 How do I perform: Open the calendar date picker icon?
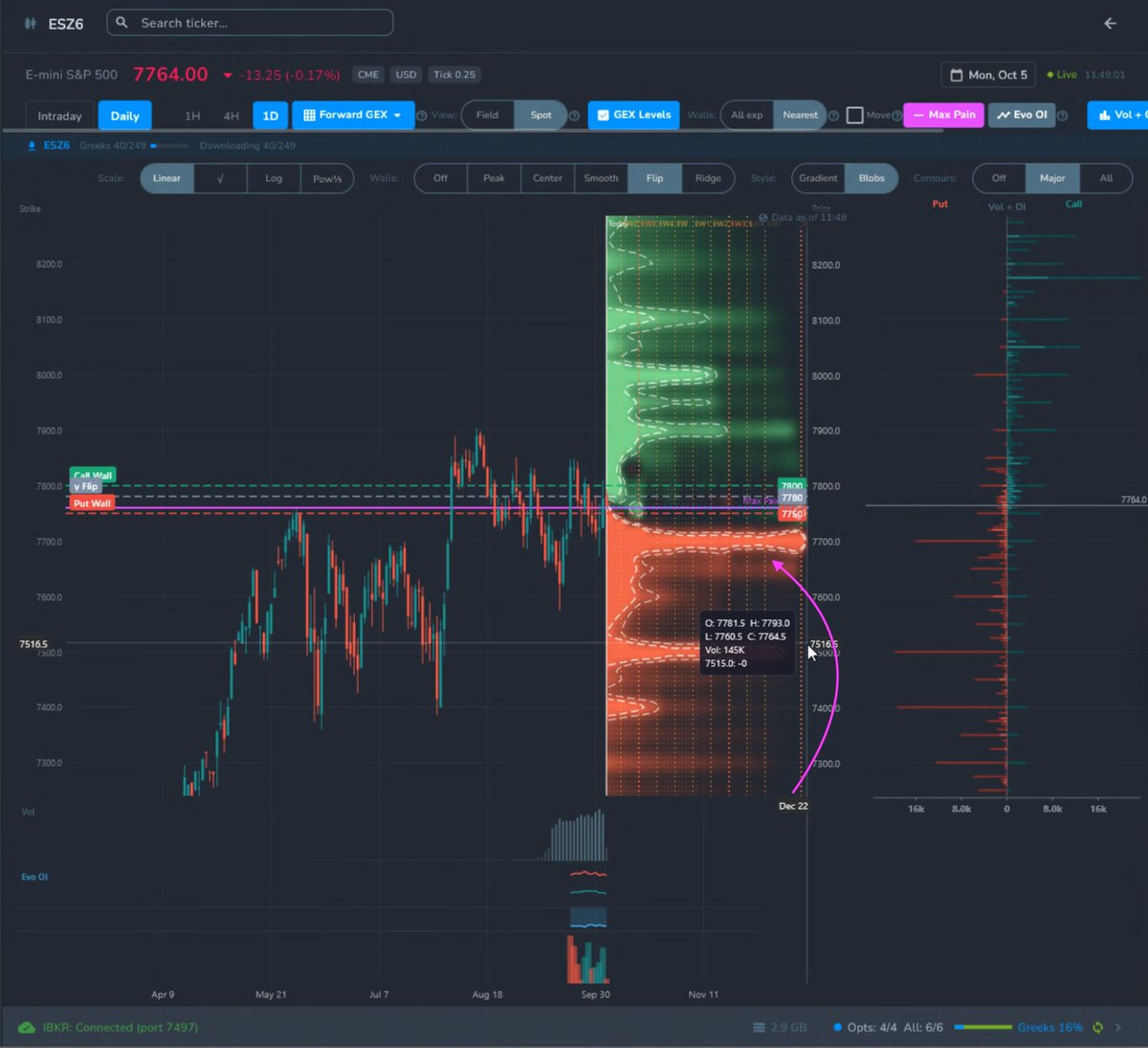click(x=956, y=75)
